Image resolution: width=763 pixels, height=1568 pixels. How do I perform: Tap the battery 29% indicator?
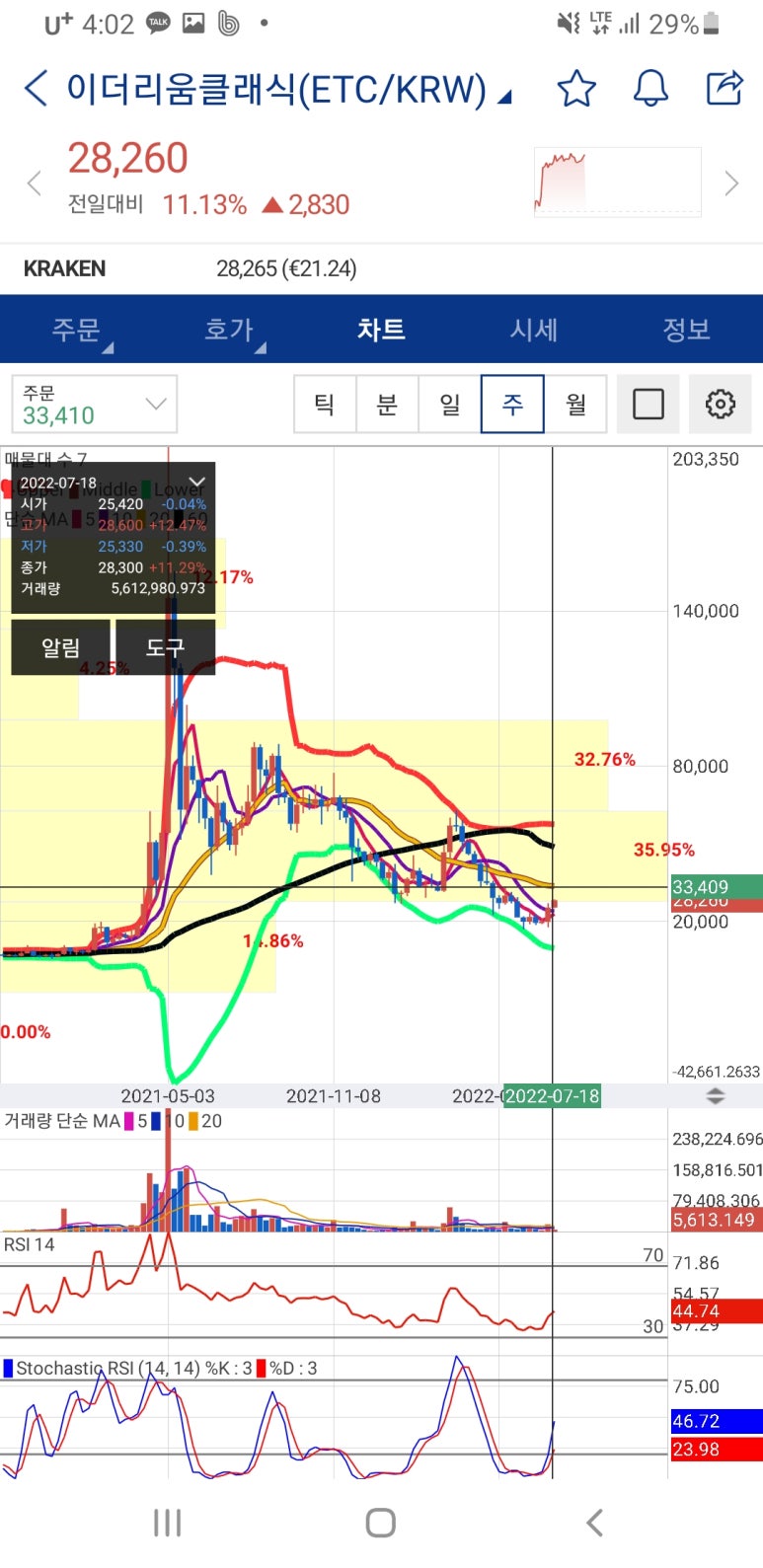click(684, 24)
